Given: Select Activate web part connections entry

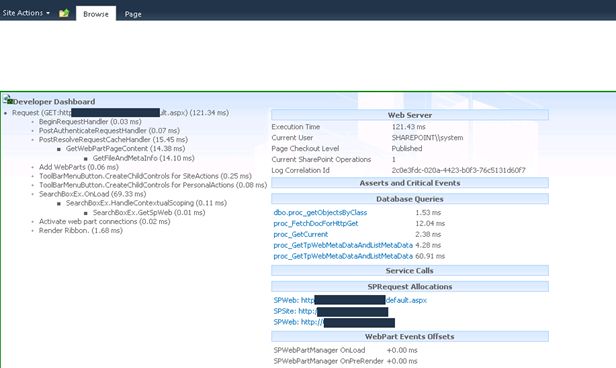Looking at the screenshot, I should point(104,222).
